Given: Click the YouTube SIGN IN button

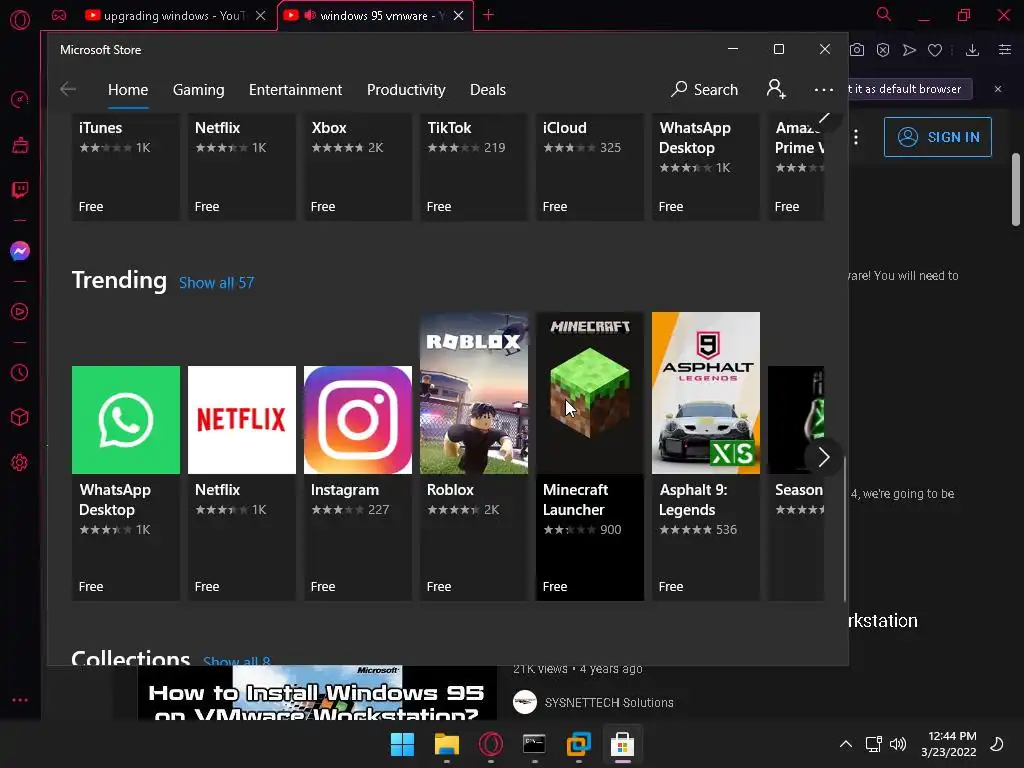Looking at the screenshot, I should (938, 137).
